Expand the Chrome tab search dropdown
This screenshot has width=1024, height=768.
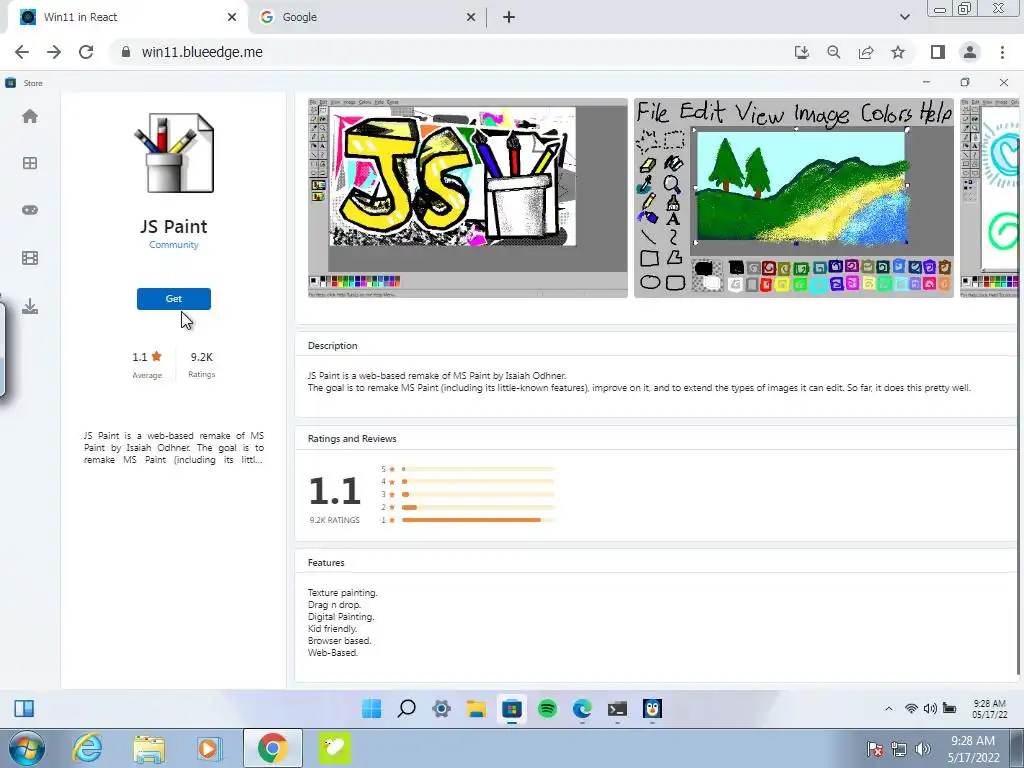(904, 17)
